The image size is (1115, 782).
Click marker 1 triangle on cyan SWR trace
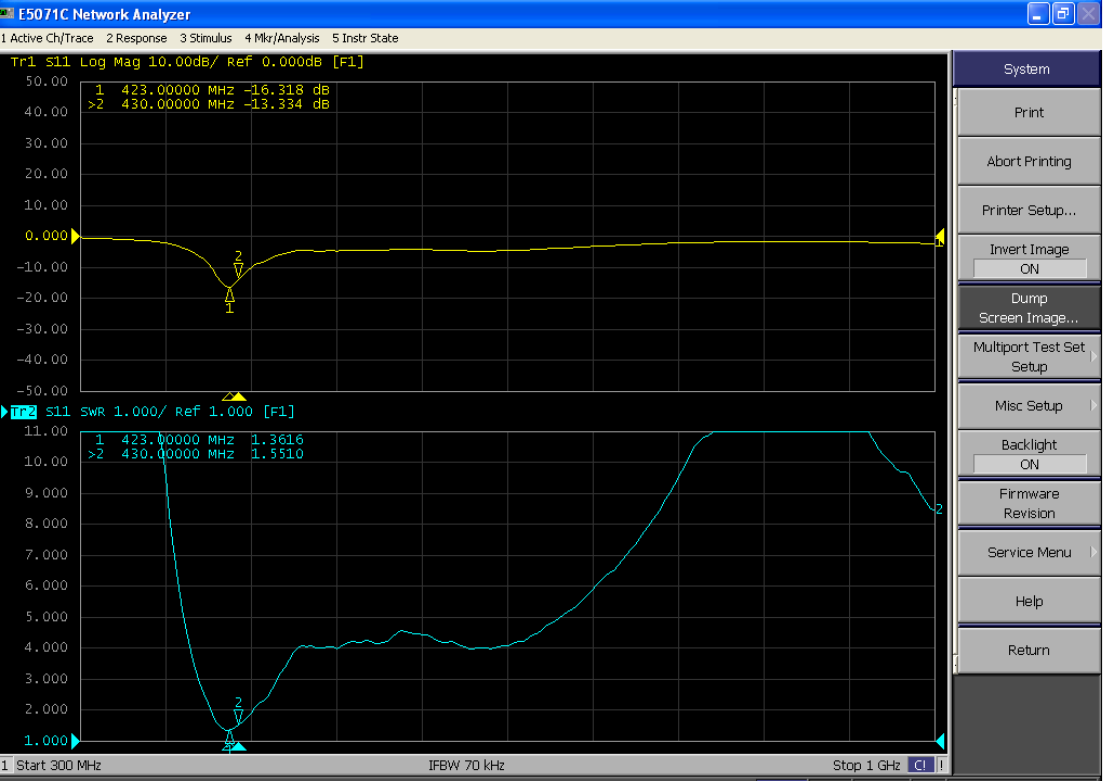(x=229, y=737)
